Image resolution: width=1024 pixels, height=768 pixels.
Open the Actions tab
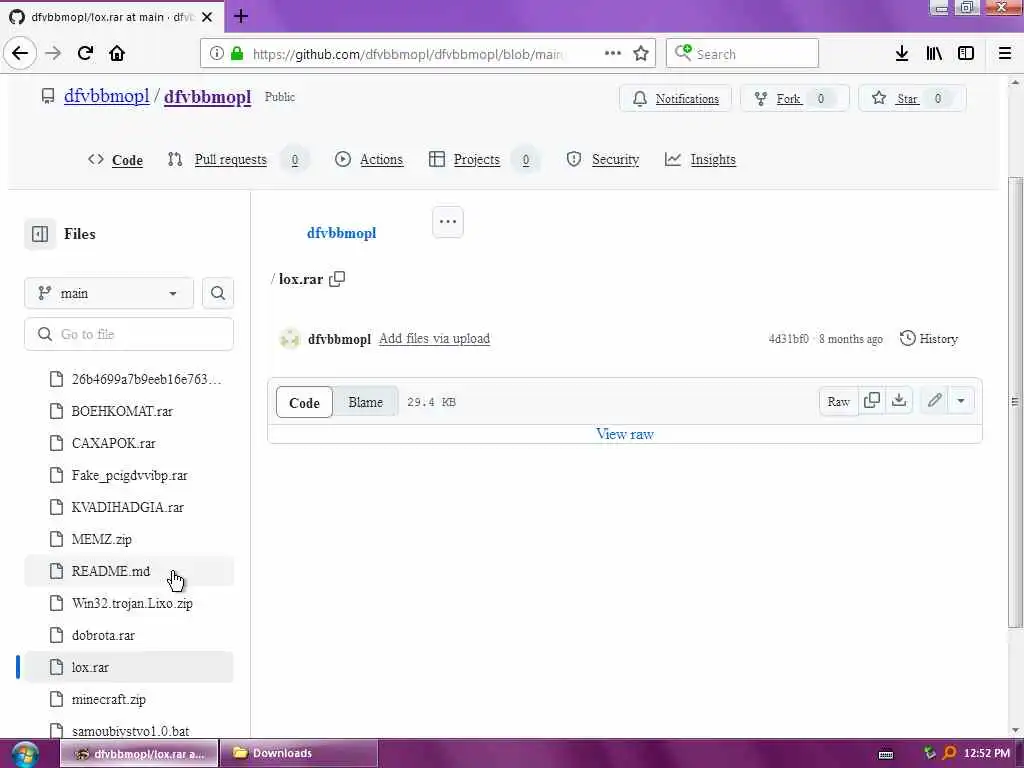click(369, 160)
